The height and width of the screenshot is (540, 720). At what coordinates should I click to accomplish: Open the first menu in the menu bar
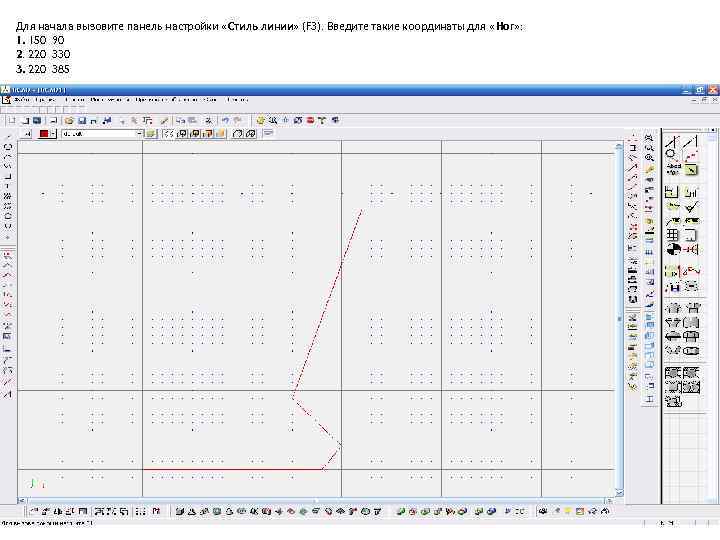click(x=22, y=100)
